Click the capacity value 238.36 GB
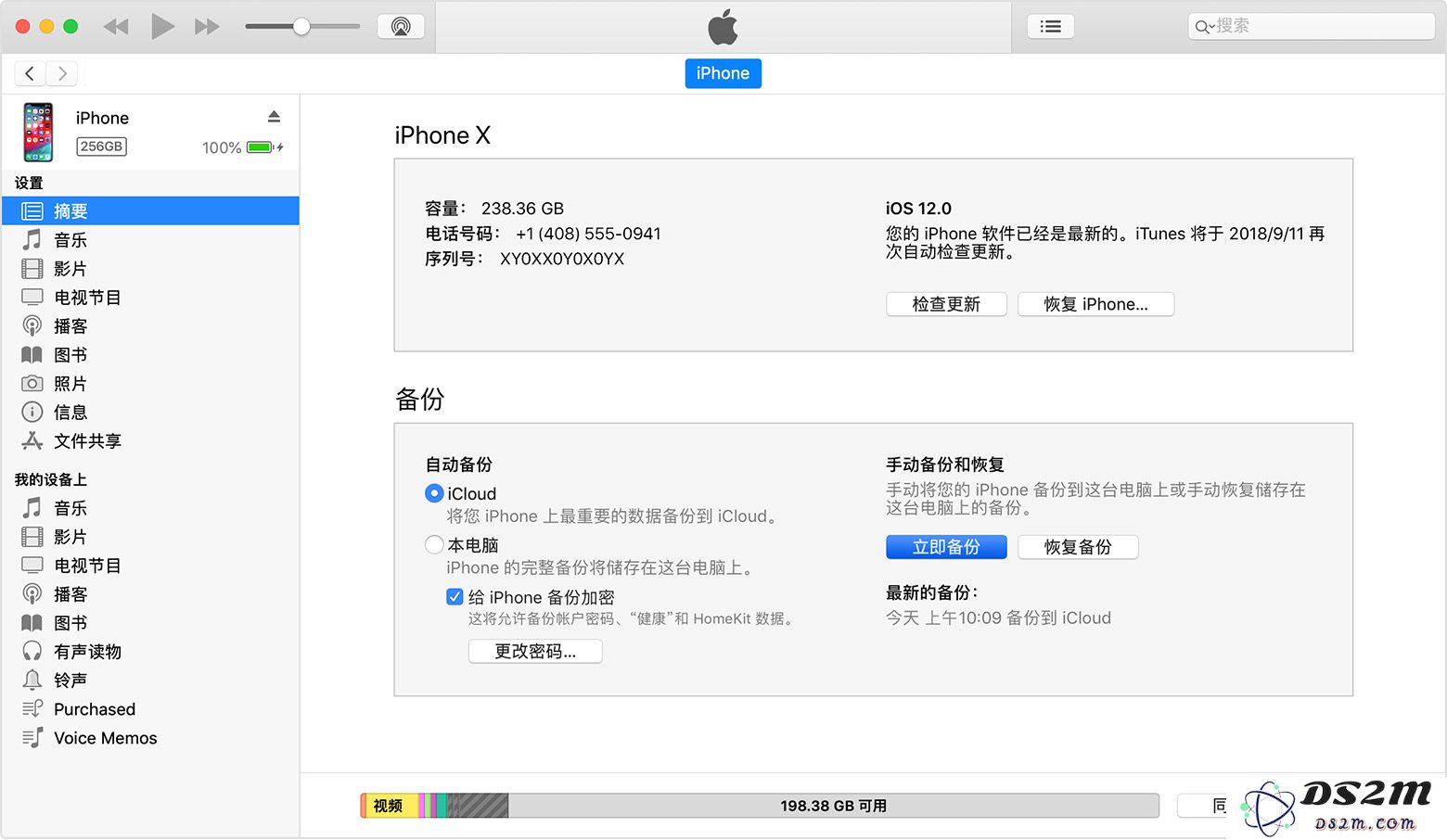 tap(522, 209)
